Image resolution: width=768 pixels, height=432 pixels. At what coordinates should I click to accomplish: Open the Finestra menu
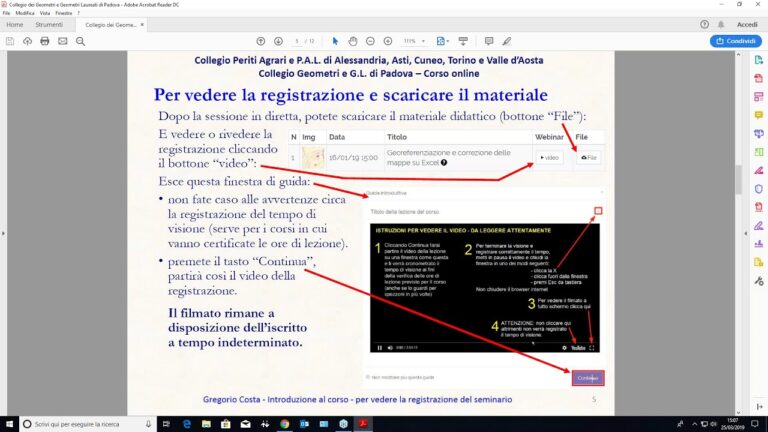tap(64, 13)
